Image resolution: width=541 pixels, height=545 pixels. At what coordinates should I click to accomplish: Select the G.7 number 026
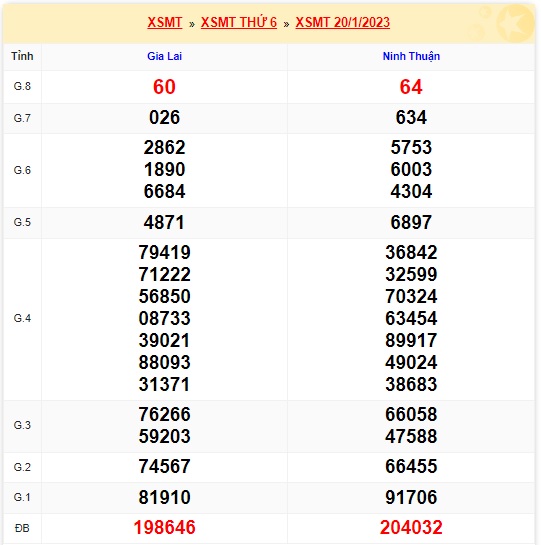(164, 117)
